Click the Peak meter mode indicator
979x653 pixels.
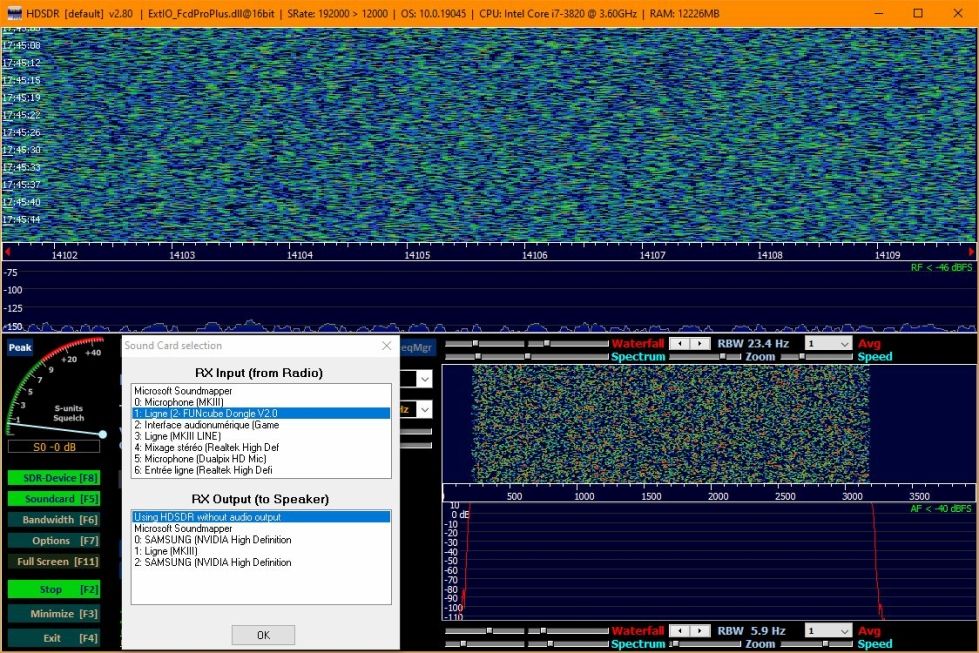pyautogui.click(x=20, y=348)
